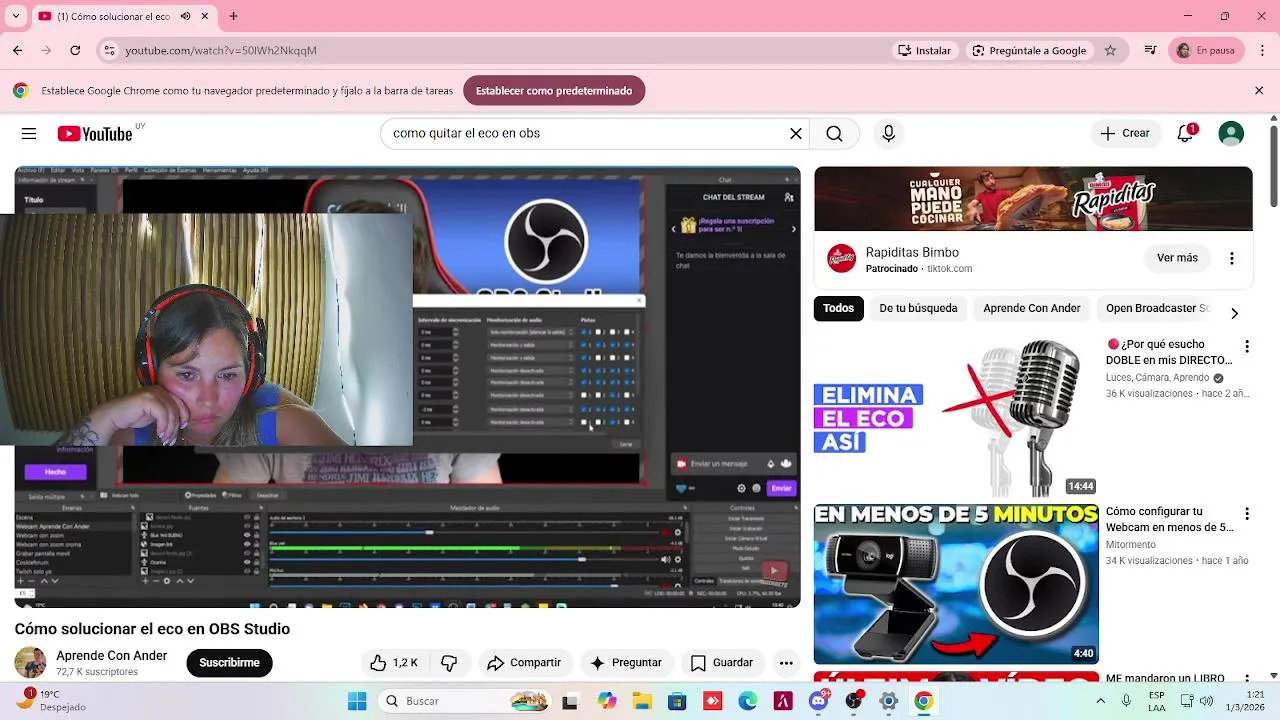Open weather widget '19°C Despejado'

point(54,700)
